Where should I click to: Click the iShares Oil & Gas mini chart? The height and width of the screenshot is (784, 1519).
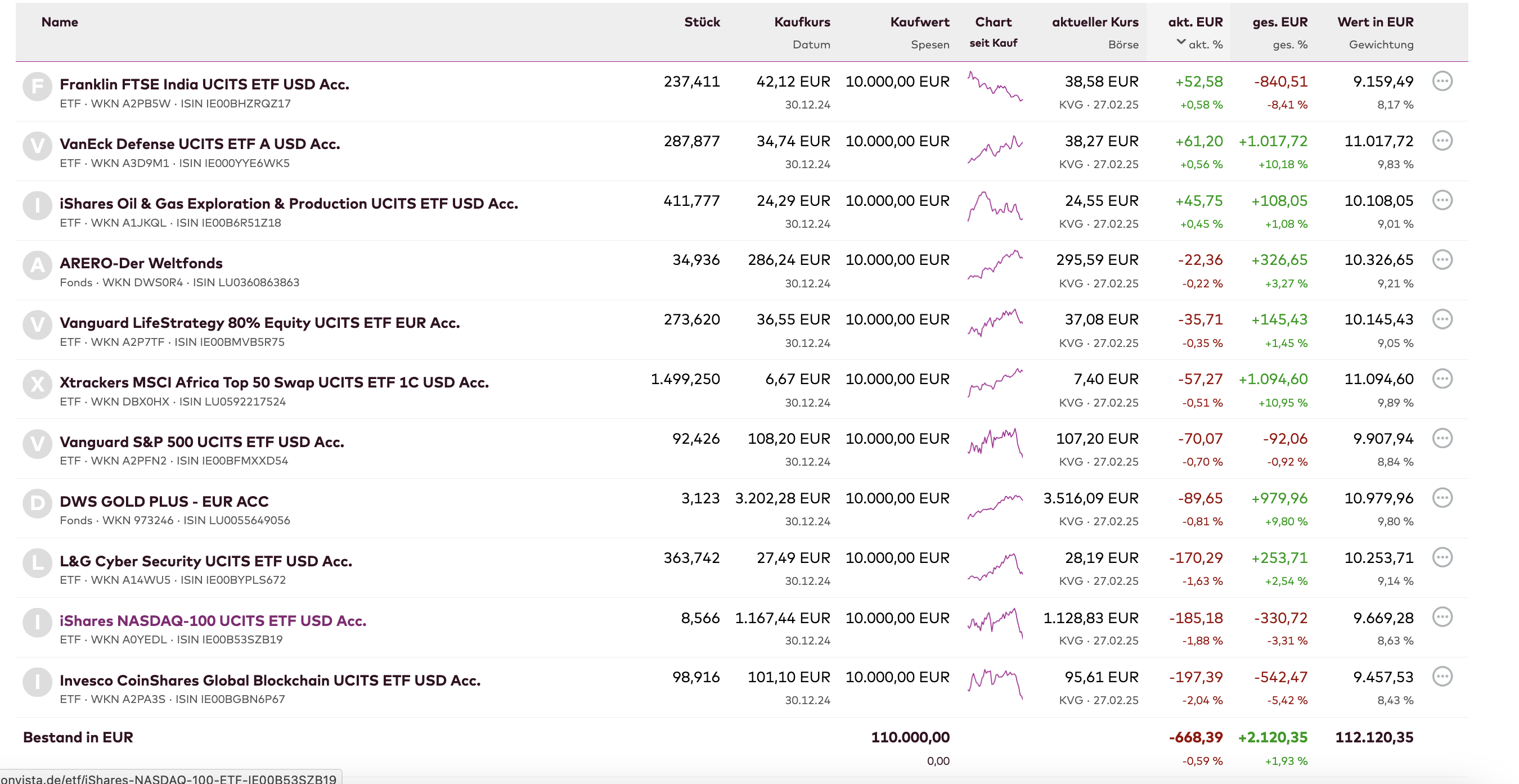point(994,206)
